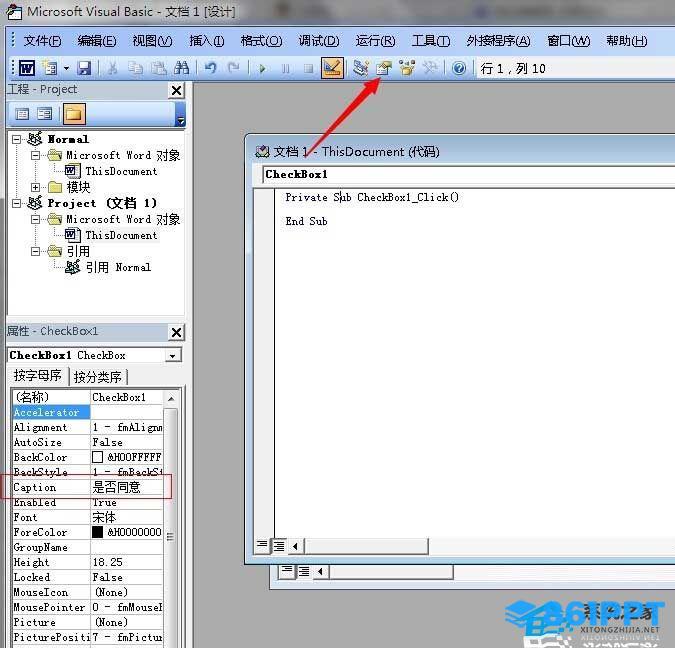Image resolution: width=675 pixels, height=648 pixels.
Task: Run the macro with the play icon
Action: coord(262,68)
